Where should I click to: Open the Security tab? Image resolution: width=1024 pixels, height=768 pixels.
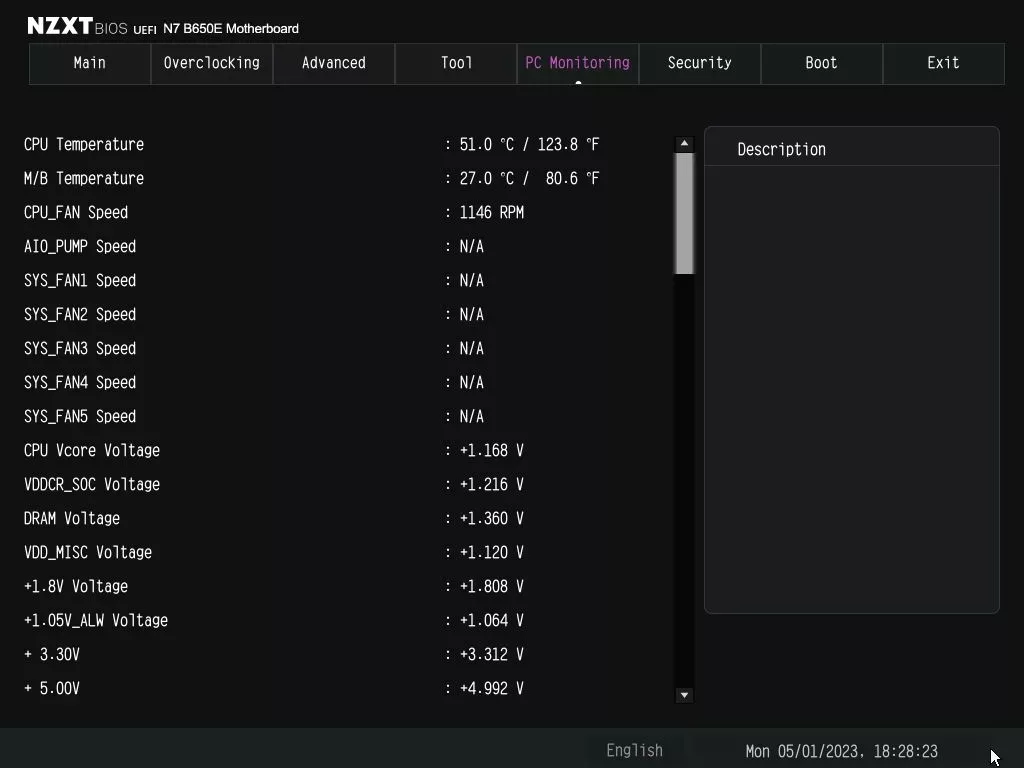point(699,63)
